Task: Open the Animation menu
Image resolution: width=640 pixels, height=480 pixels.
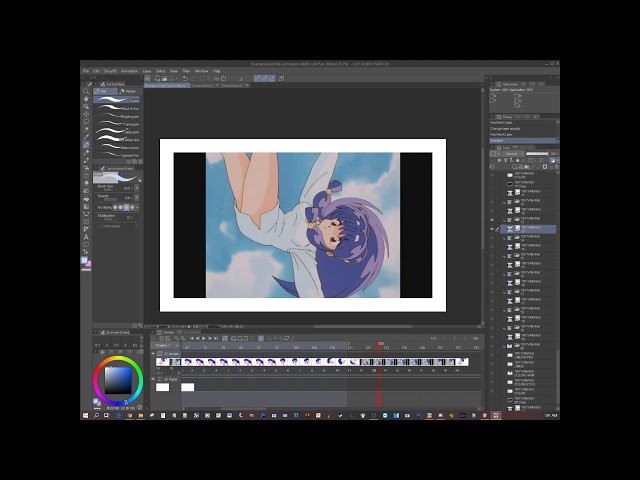Action: (x=129, y=71)
